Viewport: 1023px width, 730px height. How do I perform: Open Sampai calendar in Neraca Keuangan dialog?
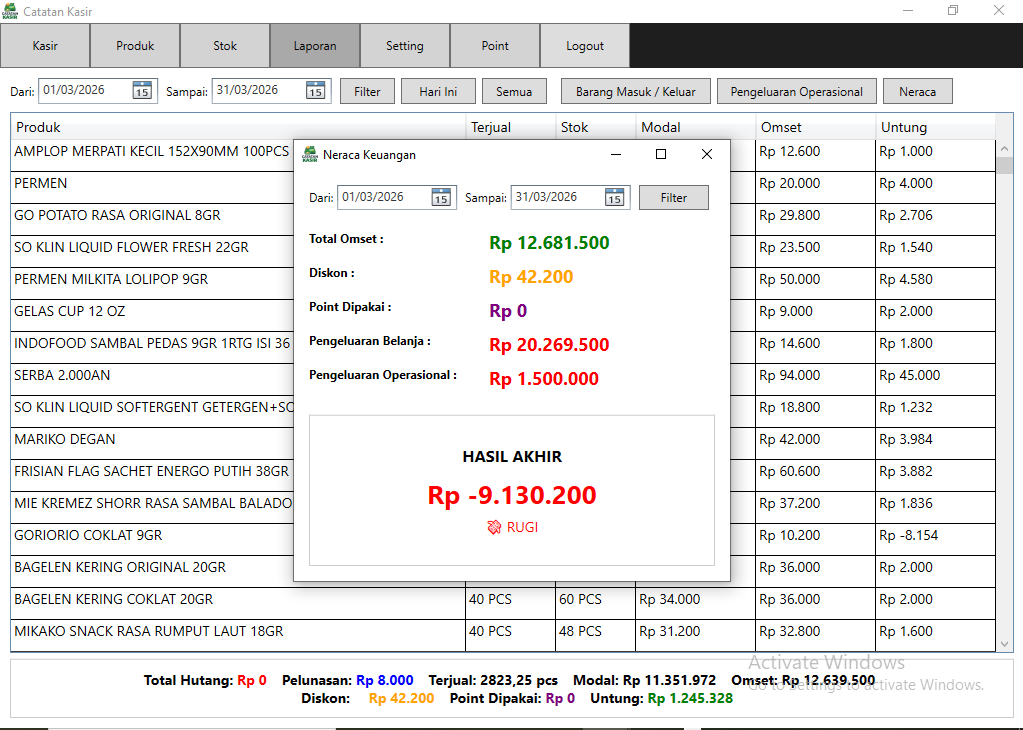(x=614, y=198)
